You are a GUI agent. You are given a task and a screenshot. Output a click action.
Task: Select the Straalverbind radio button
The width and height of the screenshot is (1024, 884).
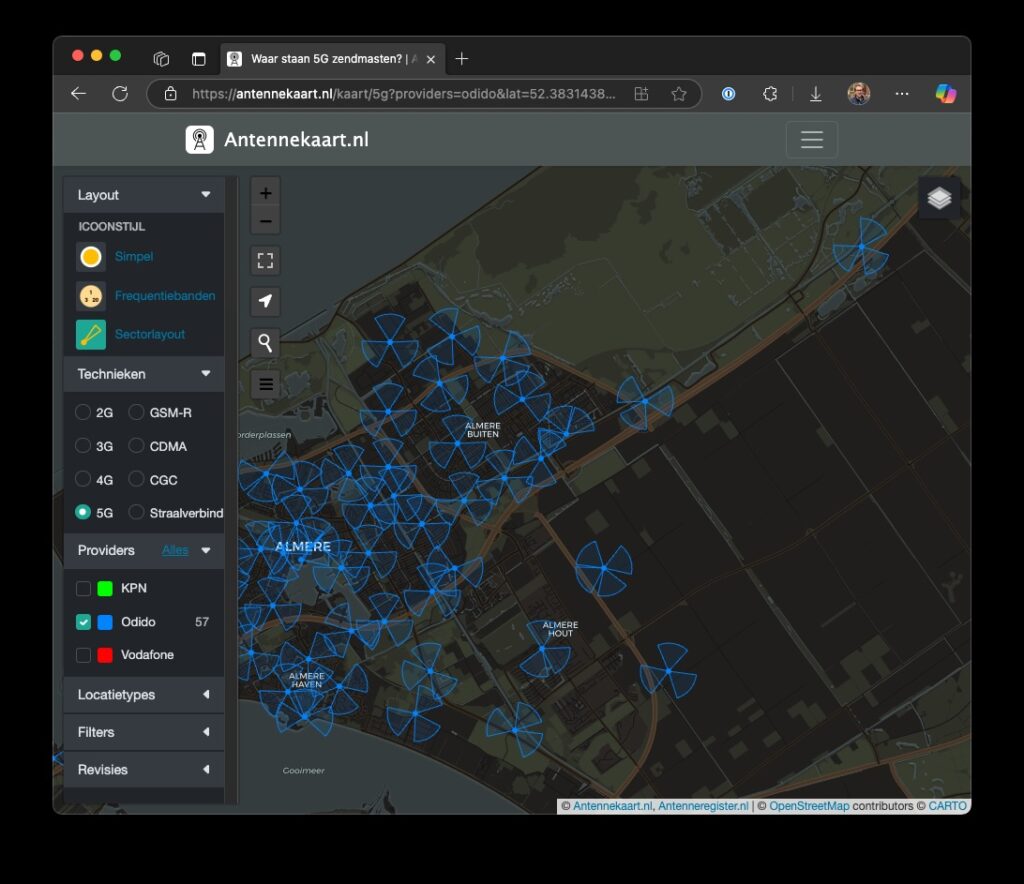click(136, 512)
